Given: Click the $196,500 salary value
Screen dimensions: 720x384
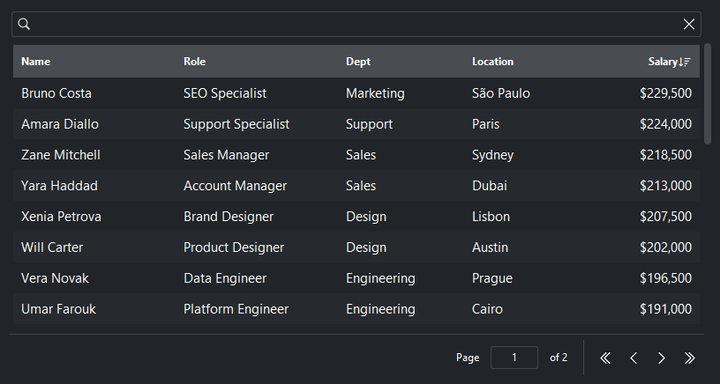Looking at the screenshot, I should pos(666,278).
